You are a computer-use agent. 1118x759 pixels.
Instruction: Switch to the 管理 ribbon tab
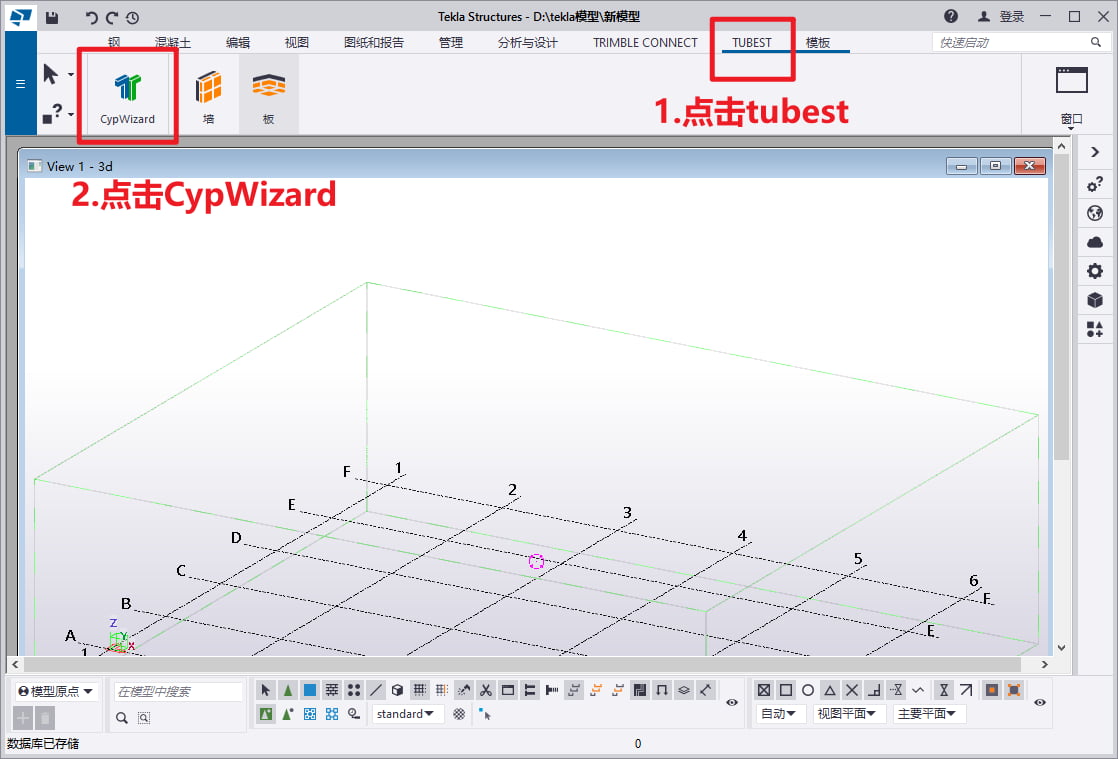coord(451,43)
